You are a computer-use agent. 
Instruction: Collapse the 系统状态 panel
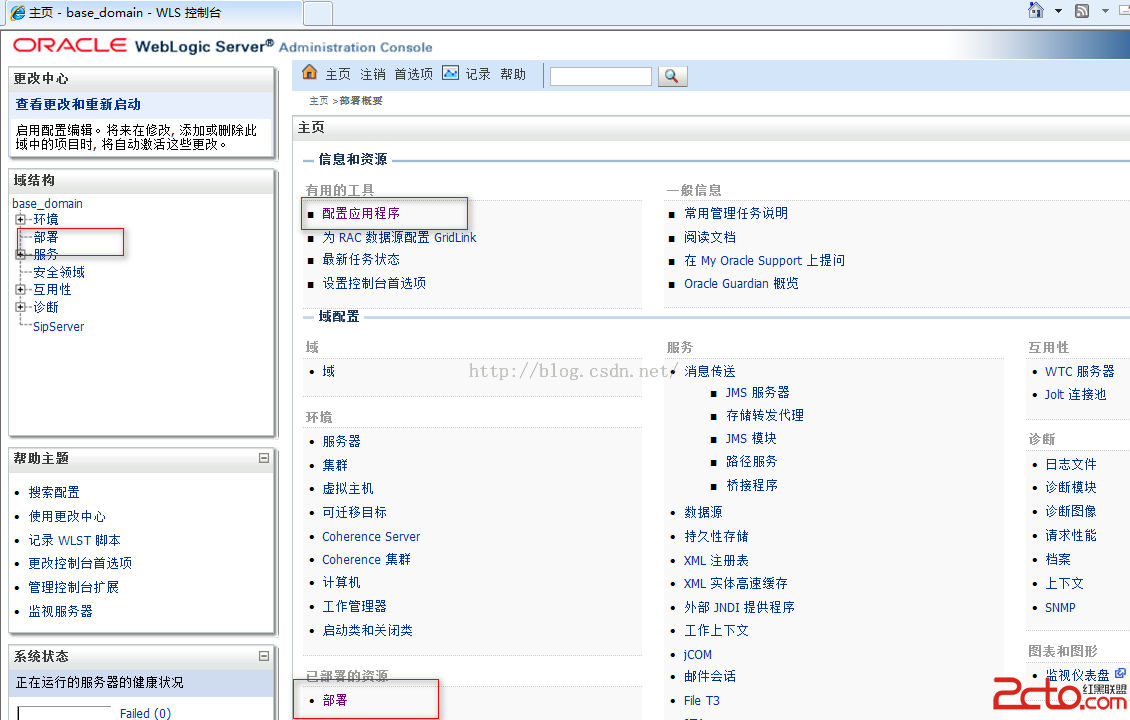coord(264,656)
